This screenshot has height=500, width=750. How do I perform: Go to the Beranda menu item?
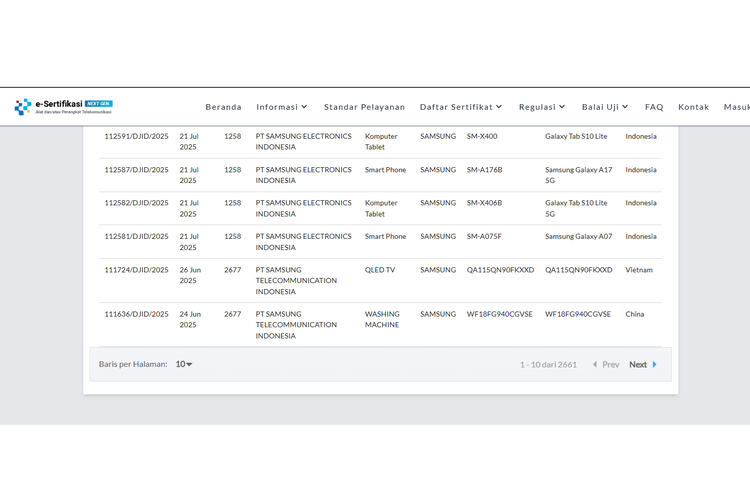(x=223, y=107)
